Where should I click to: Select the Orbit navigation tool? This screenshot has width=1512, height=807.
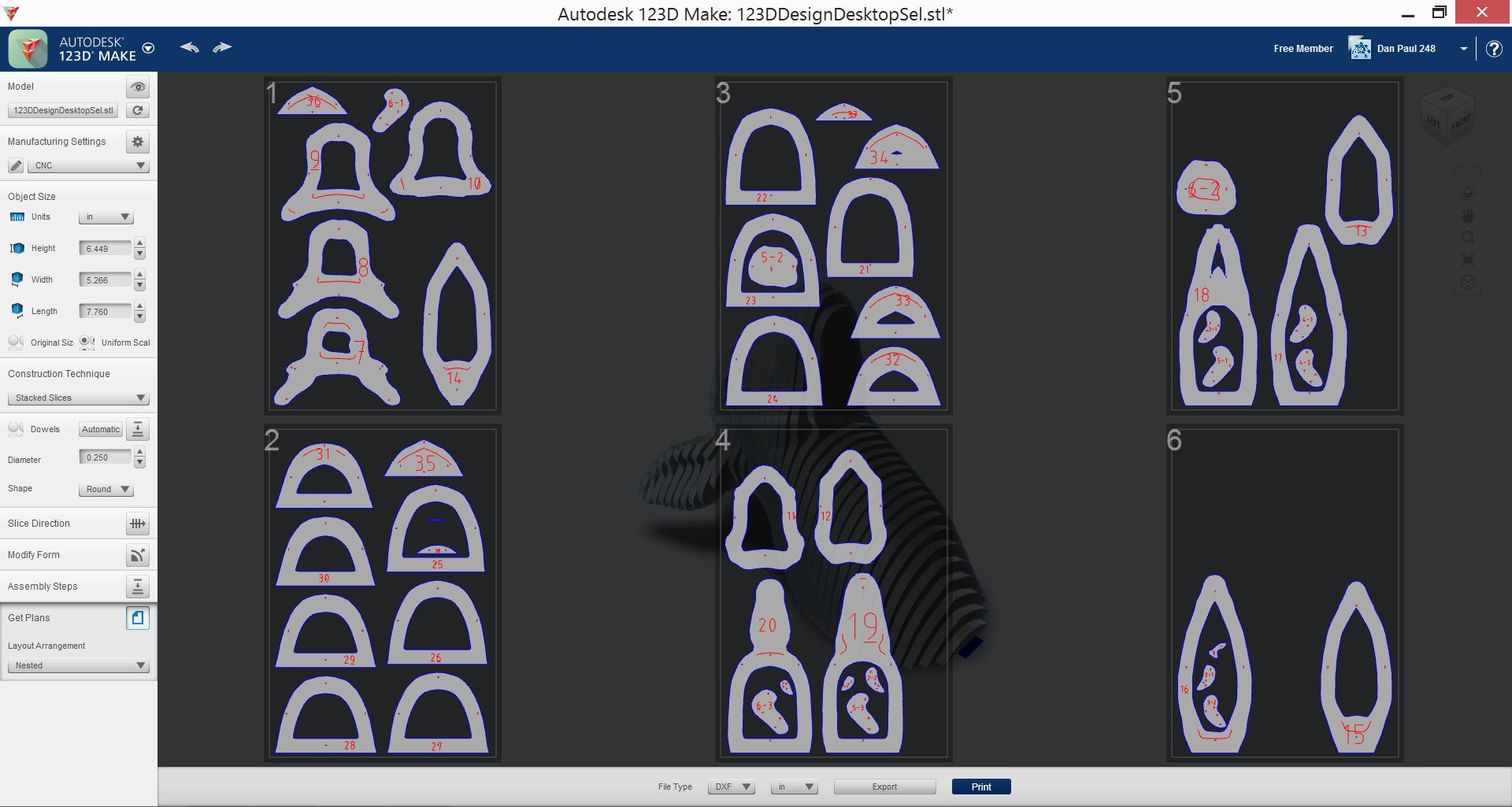(x=1468, y=193)
